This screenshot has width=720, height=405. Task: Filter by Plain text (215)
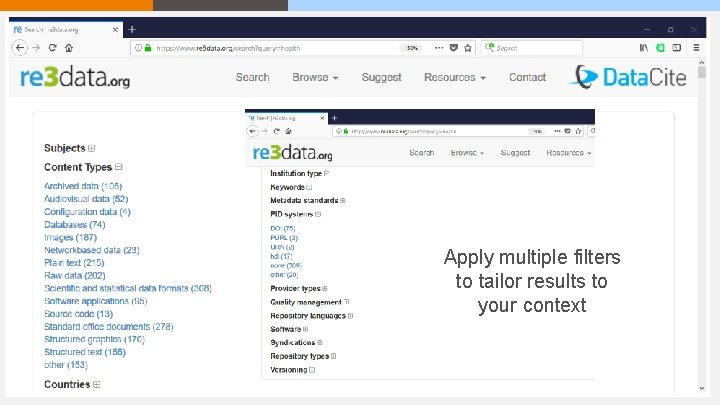tap(74, 263)
